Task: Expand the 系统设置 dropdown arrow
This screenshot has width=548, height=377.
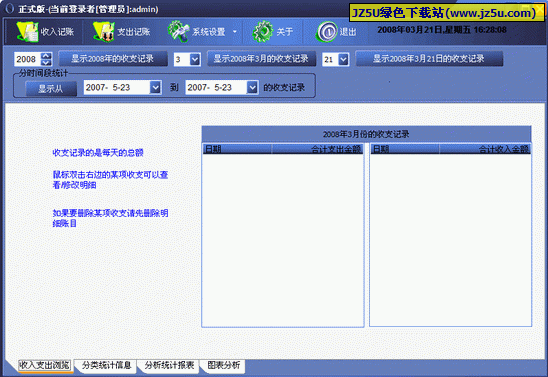Action: pos(235,32)
